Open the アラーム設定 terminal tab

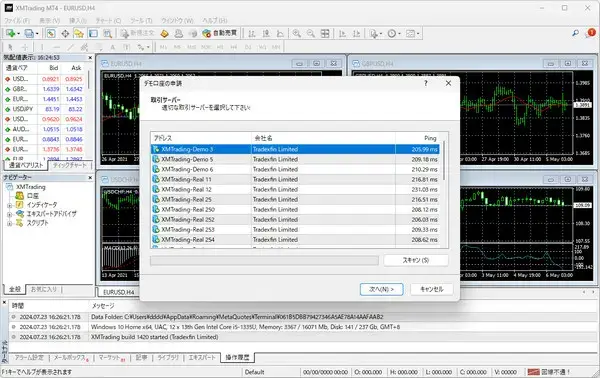[29, 357]
